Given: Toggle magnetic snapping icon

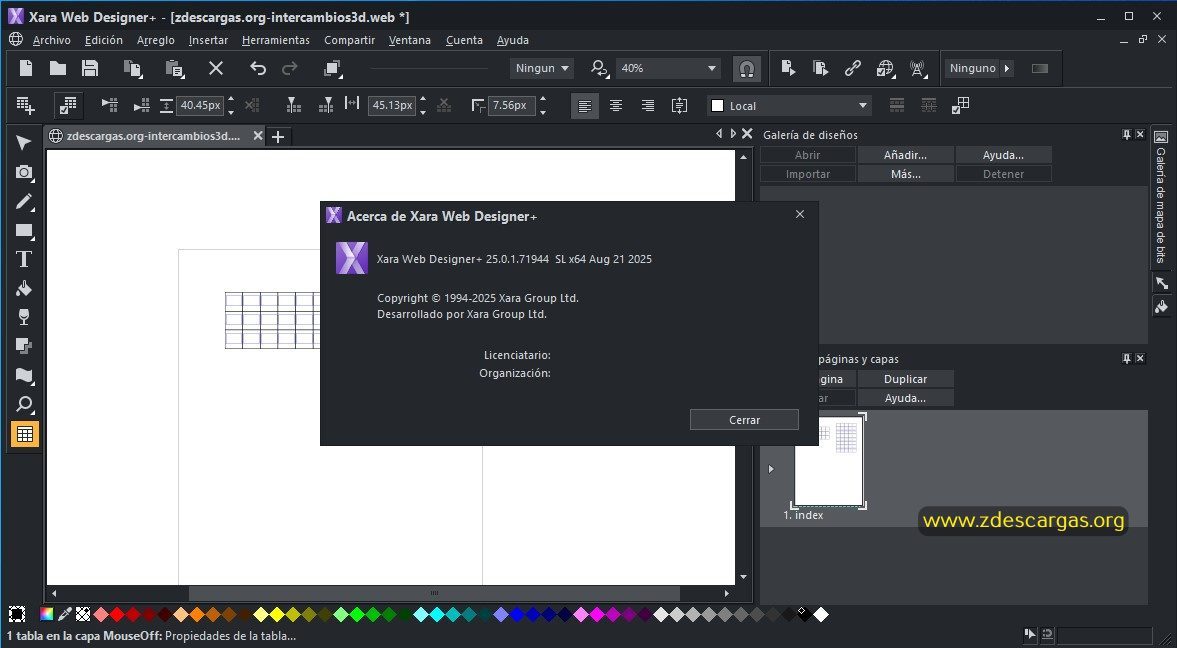Looking at the screenshot, I should click(746, 68).
